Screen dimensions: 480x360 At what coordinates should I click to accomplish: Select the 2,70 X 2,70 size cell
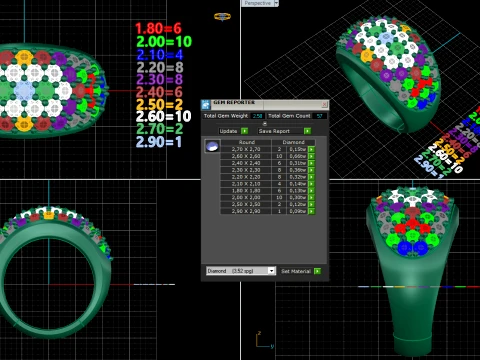point(246,149)
